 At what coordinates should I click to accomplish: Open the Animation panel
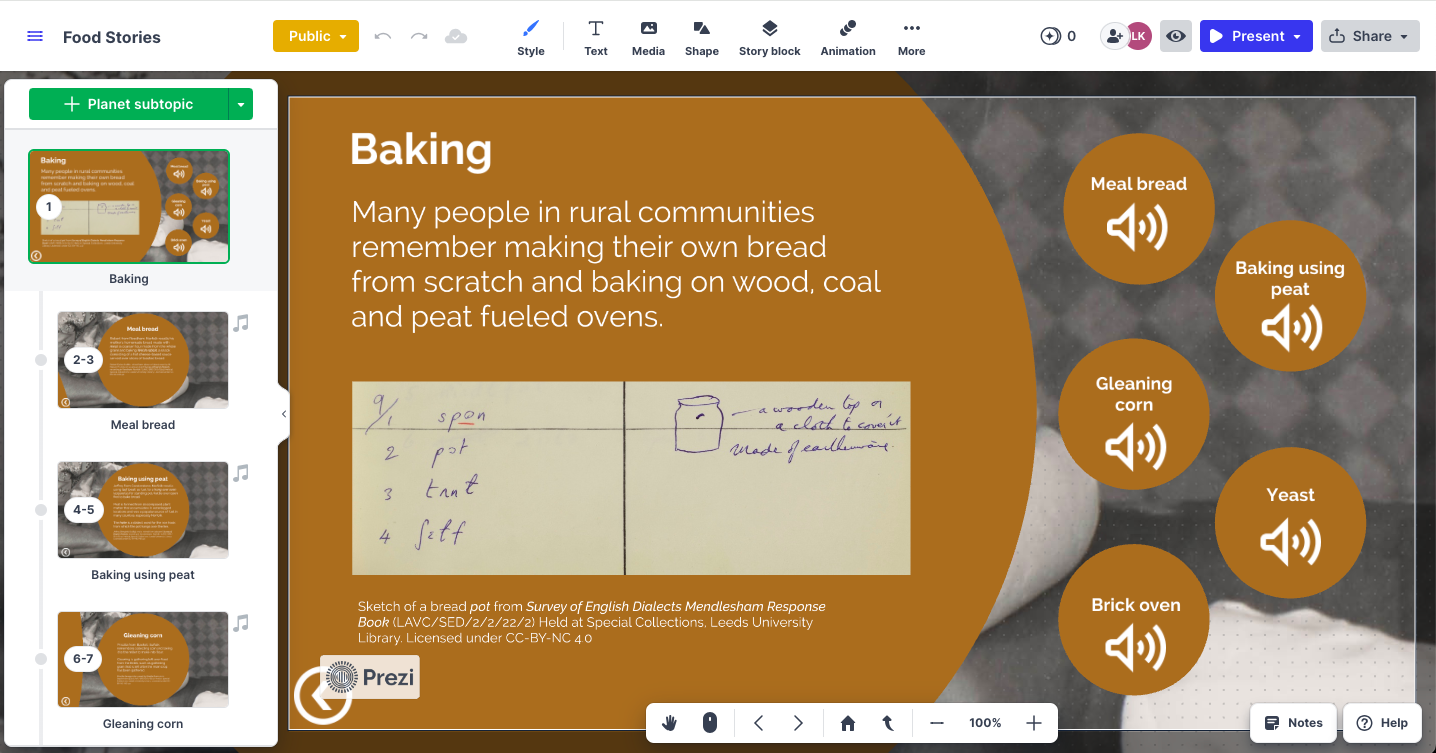point(848,37)
